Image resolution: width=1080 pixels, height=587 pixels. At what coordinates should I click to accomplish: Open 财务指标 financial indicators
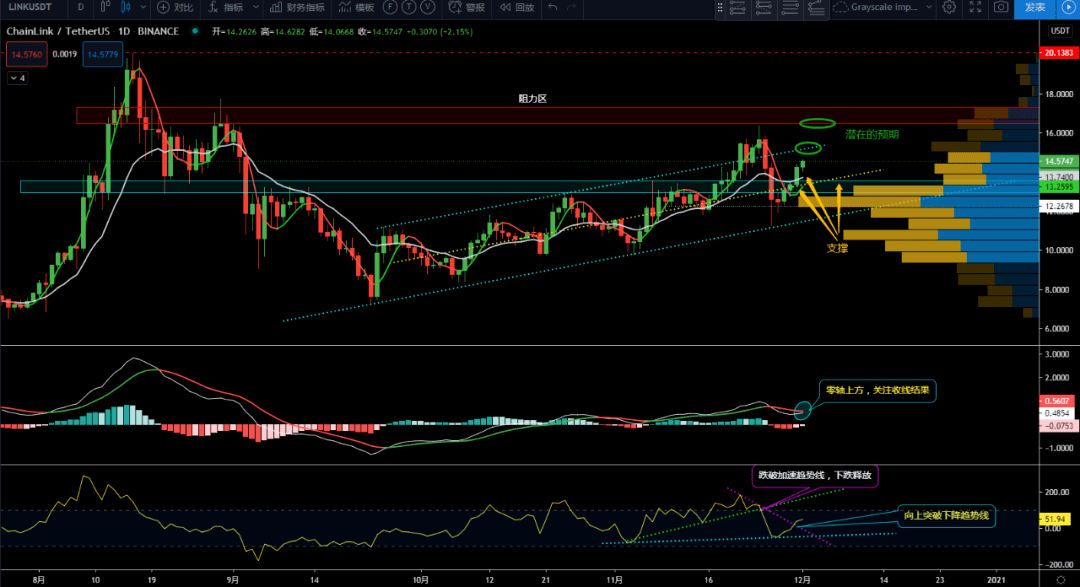298,7
